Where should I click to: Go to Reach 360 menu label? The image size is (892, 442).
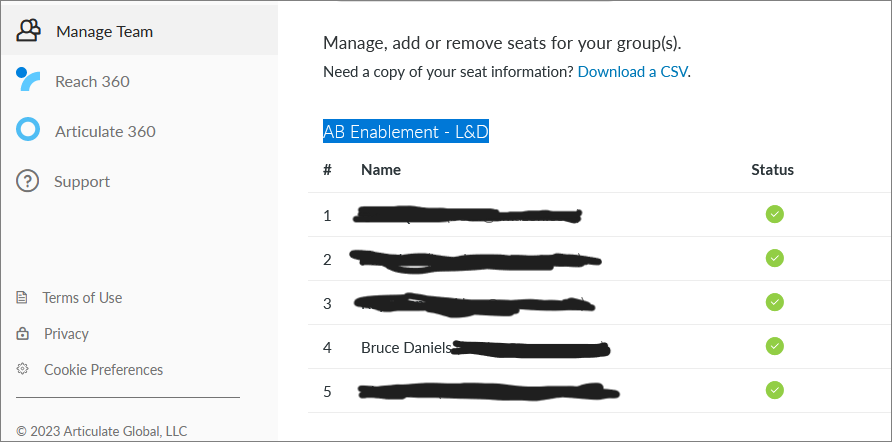92,81
